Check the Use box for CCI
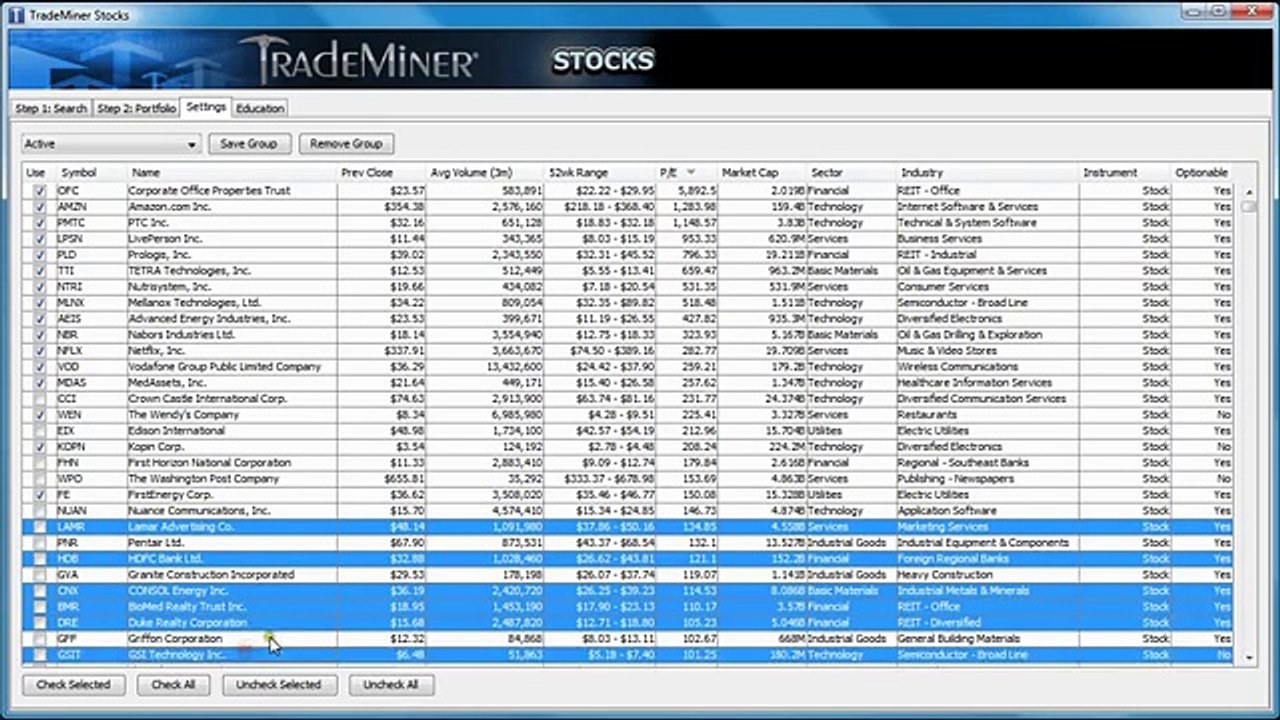The width and height of the screenshot is (1280, 720). (40, 399)
